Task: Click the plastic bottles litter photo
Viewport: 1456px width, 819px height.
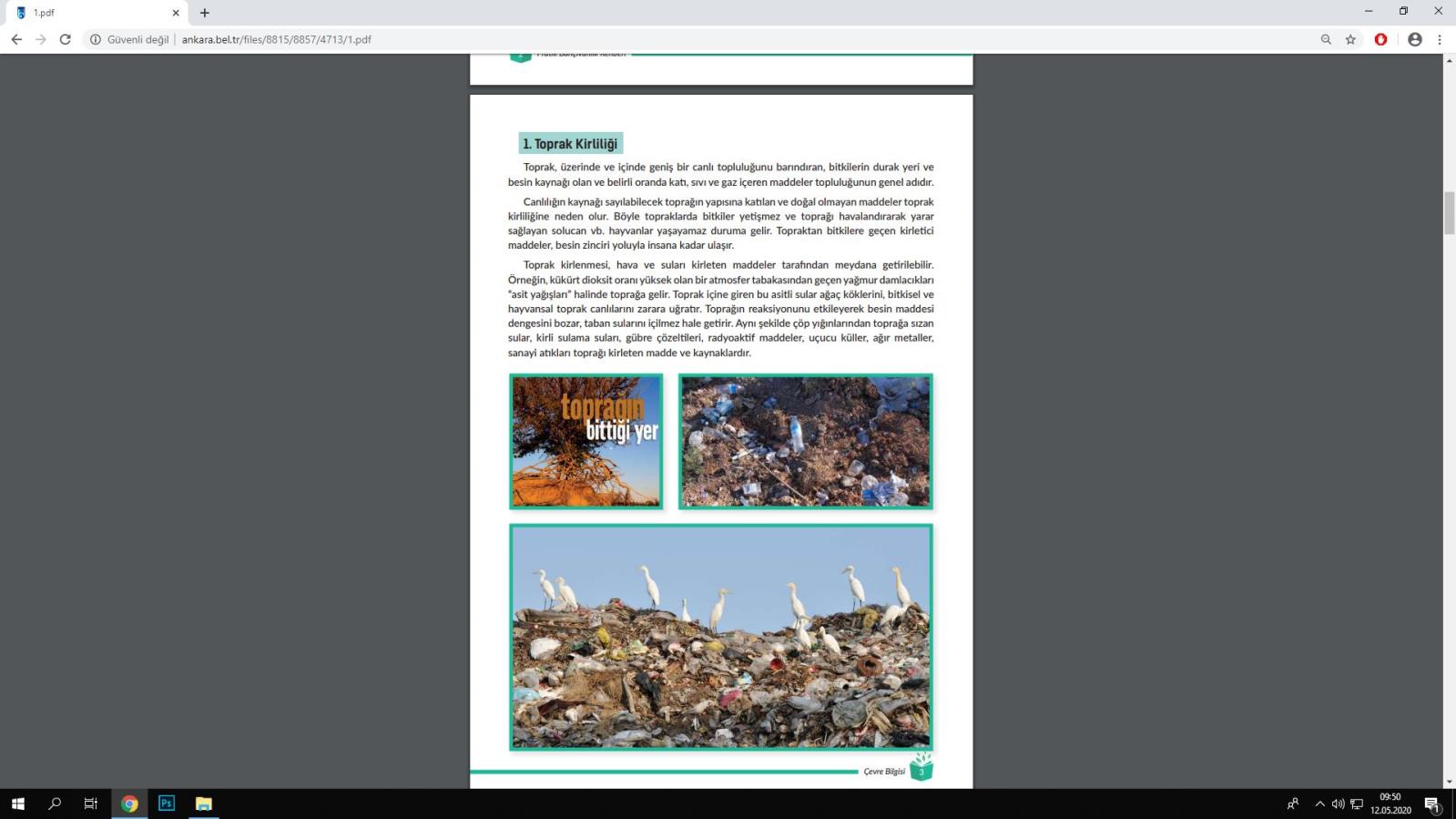Action: [x=805, y=441]
